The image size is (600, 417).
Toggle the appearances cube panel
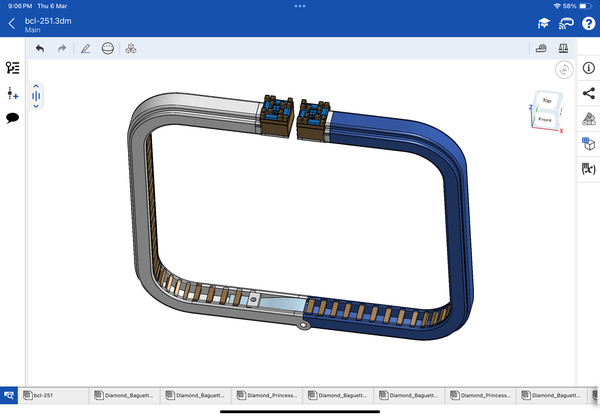(588, 144)
